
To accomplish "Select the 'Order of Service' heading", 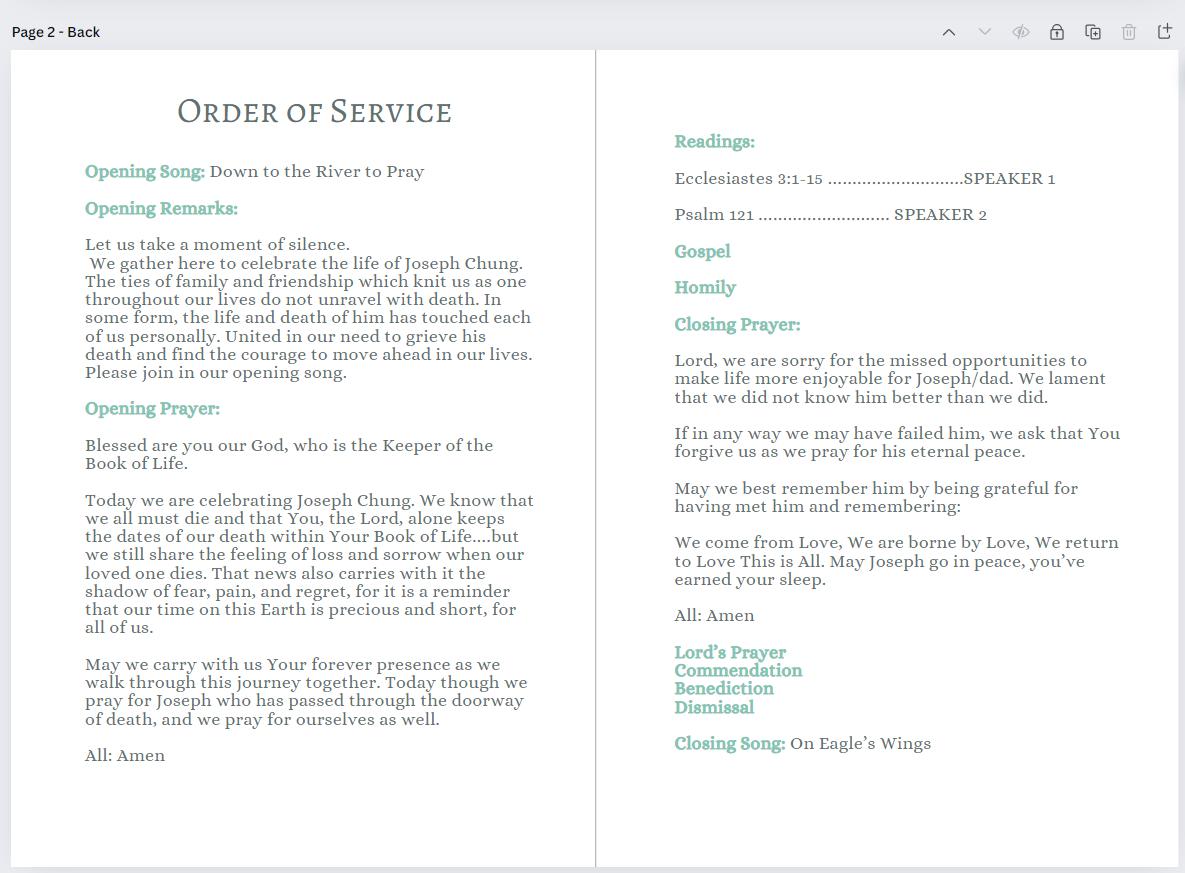I will (x=314, y=112).
